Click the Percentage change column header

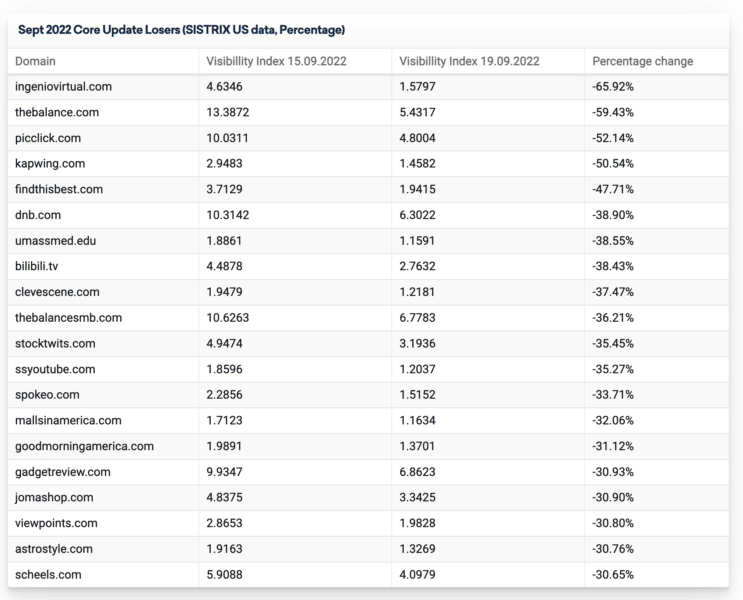click(642, 61)
